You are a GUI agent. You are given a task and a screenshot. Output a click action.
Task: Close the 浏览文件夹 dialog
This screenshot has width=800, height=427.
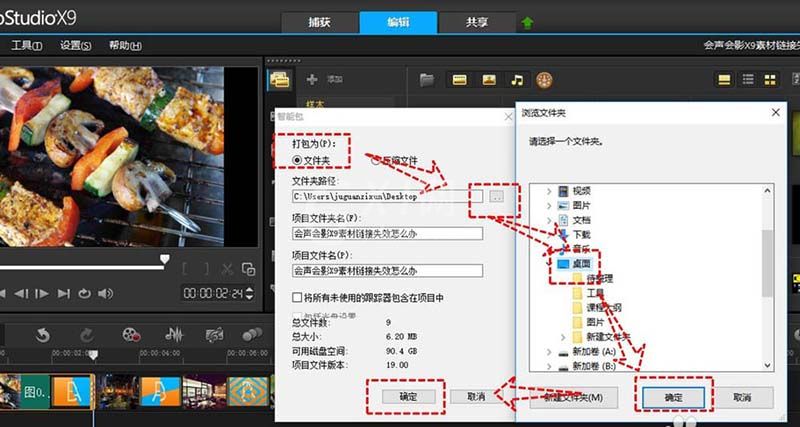coord(776,112)
